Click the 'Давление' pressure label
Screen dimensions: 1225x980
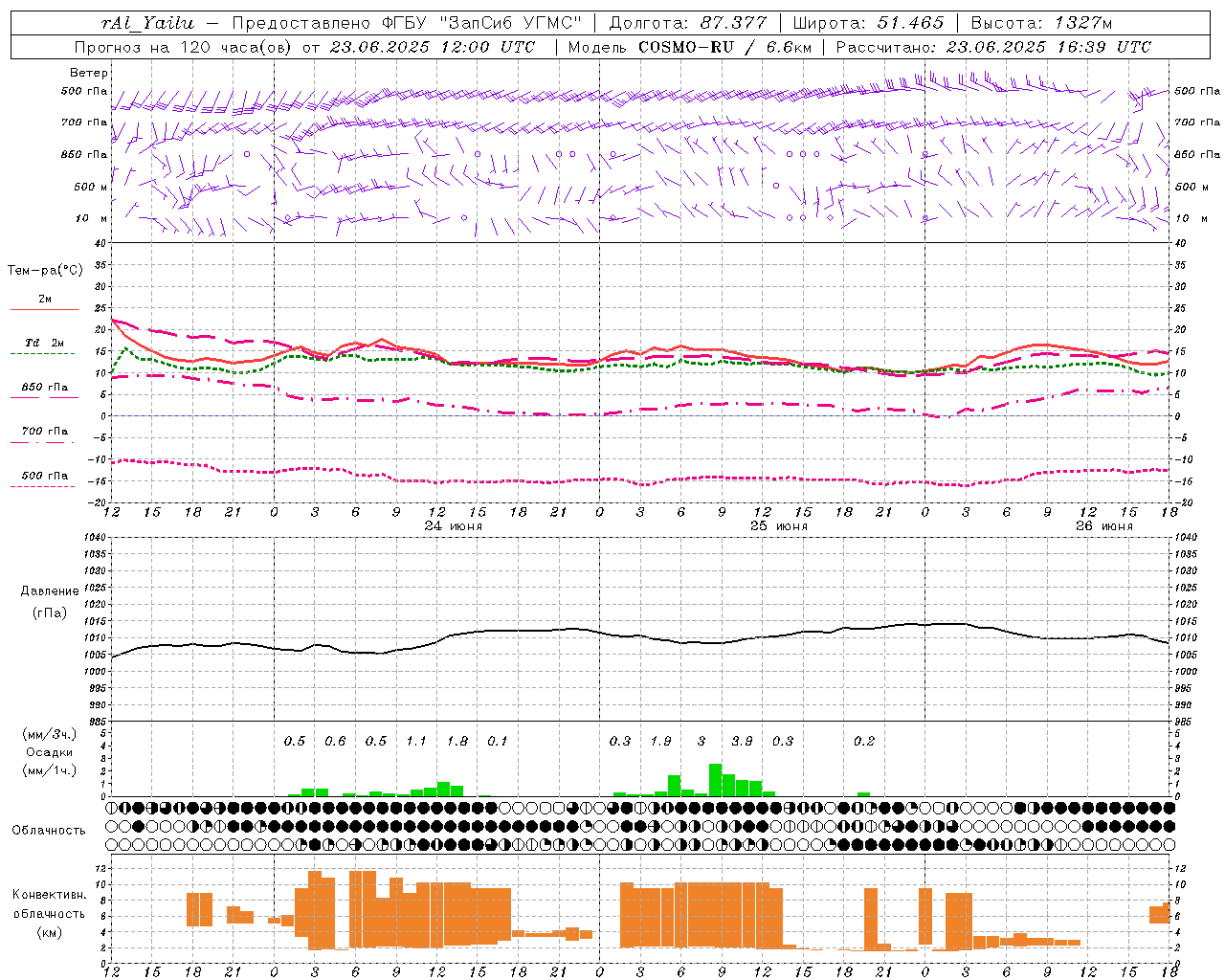coord(50,591)
